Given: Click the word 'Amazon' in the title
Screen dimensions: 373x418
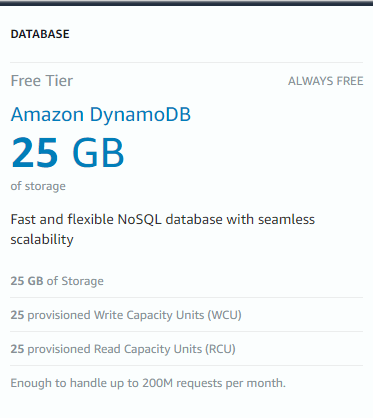Looking at the screenshot, I should pyautogui.click(x=47, y=114).
